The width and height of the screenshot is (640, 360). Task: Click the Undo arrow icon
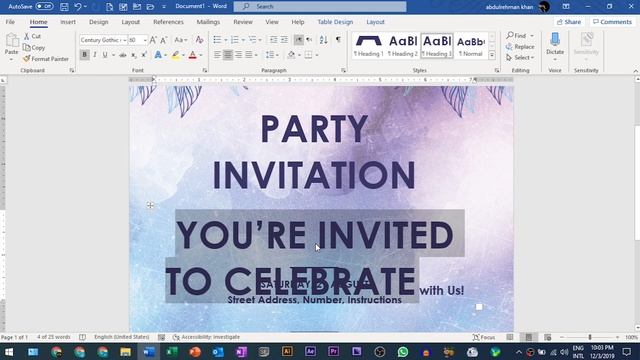pos(78,7)
